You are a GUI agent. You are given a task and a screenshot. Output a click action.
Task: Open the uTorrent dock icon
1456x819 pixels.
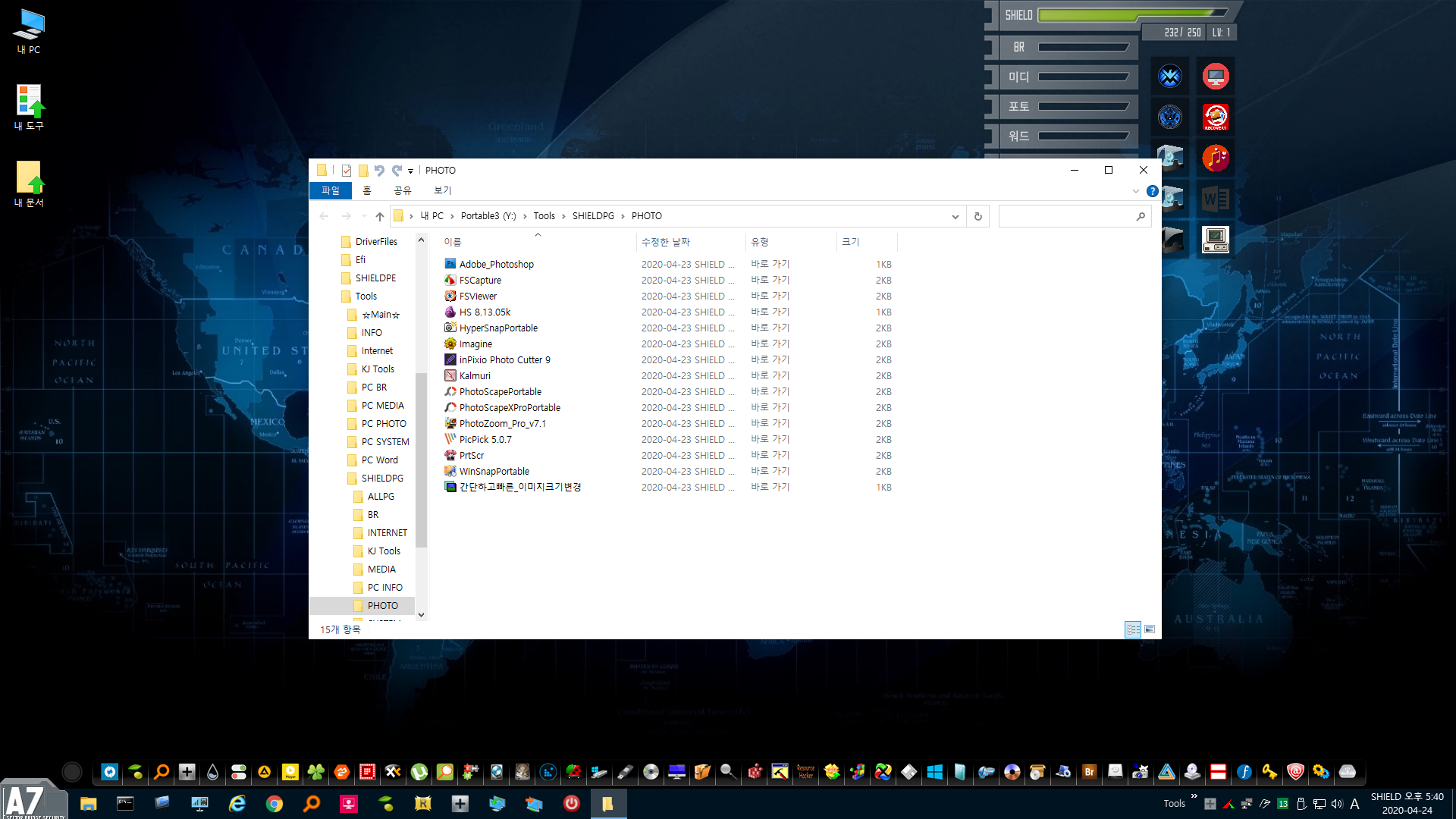[419, 772]
